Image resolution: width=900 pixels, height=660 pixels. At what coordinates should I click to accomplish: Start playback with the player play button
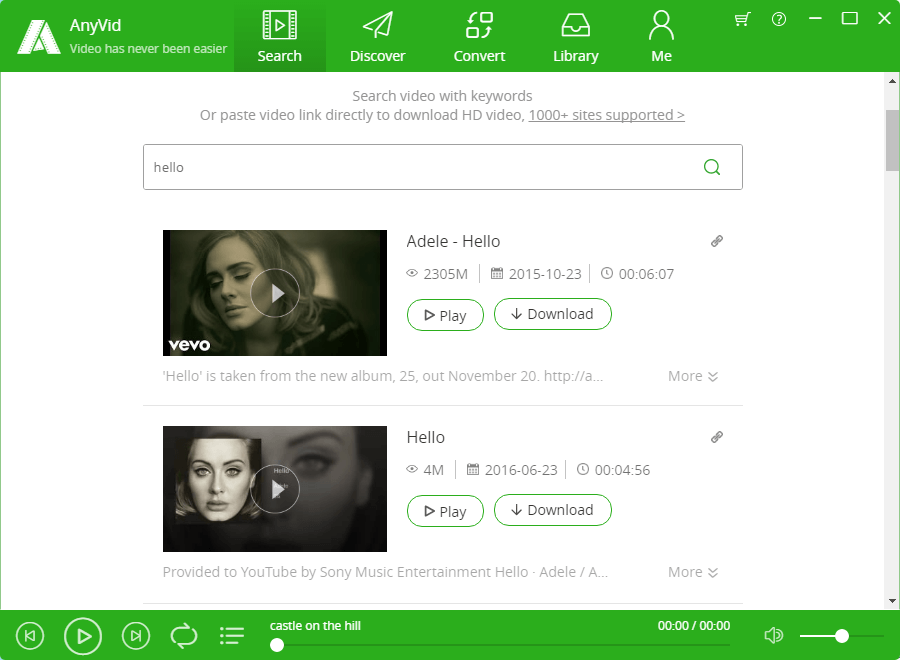[x=83, y=636]
